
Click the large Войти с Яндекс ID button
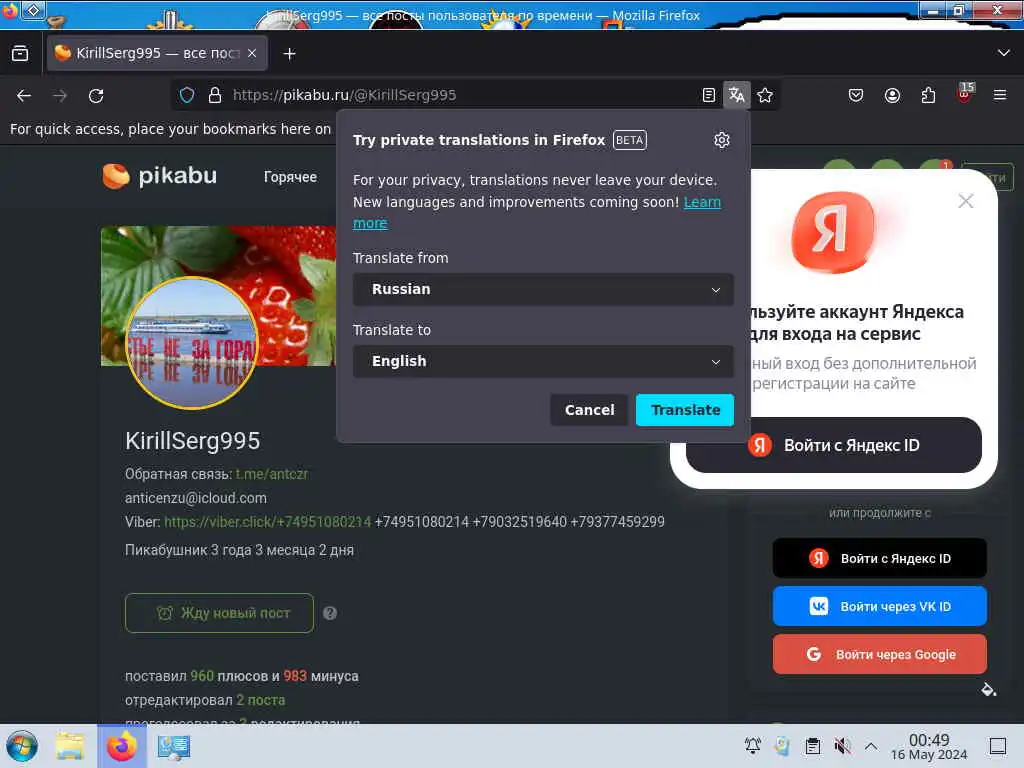833,445
